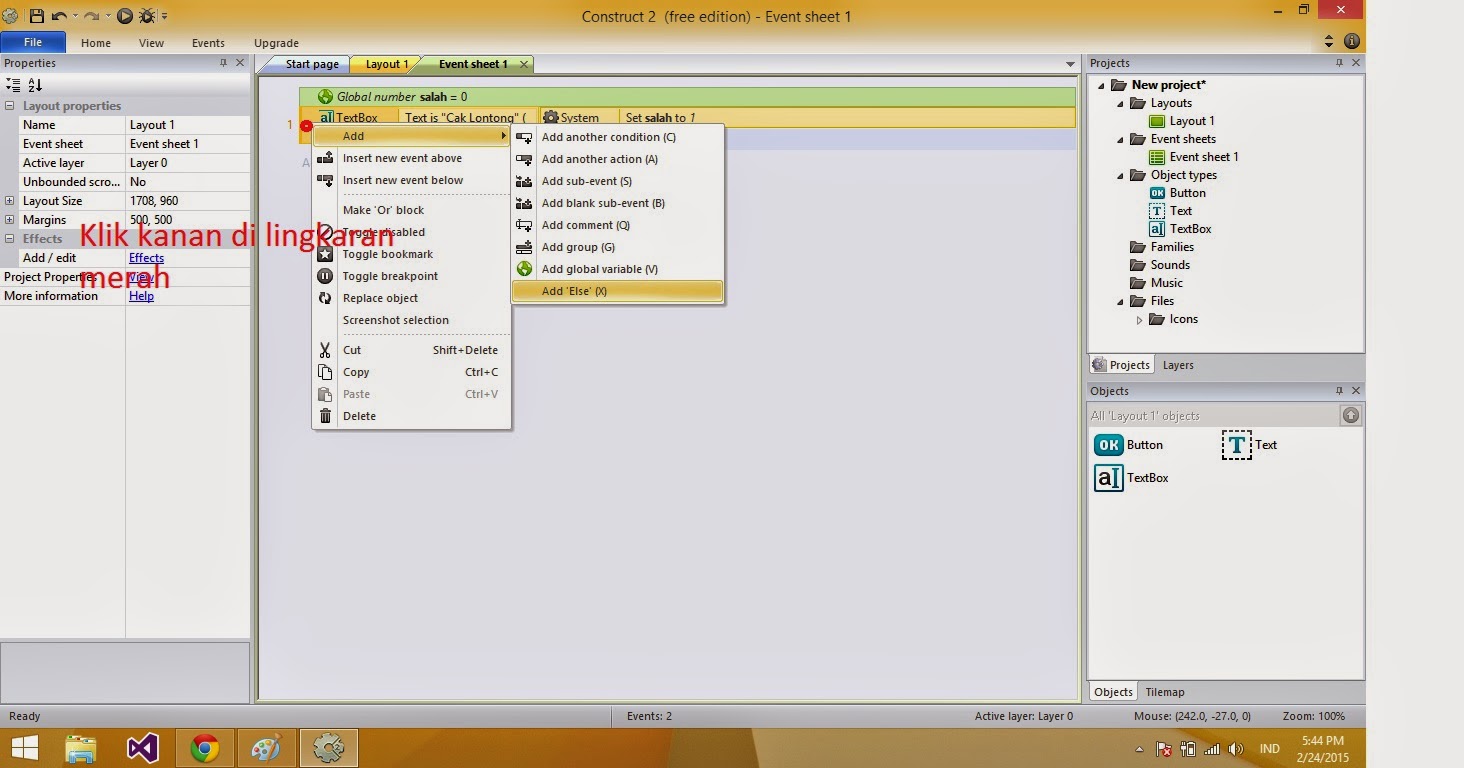Open the customize quick access toolbar dropdown
The width and height of the screenshot is (1464, 768).
coord(165,17)
